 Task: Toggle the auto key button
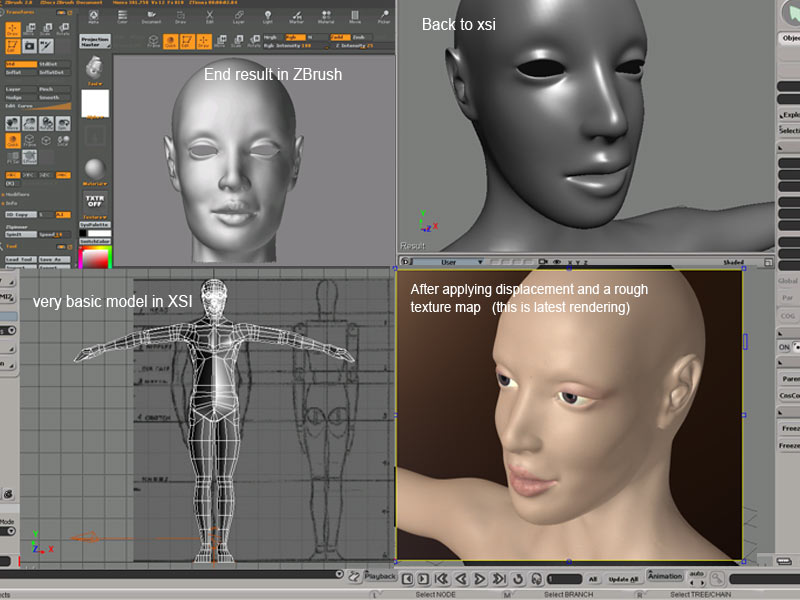tap(696, 573)
